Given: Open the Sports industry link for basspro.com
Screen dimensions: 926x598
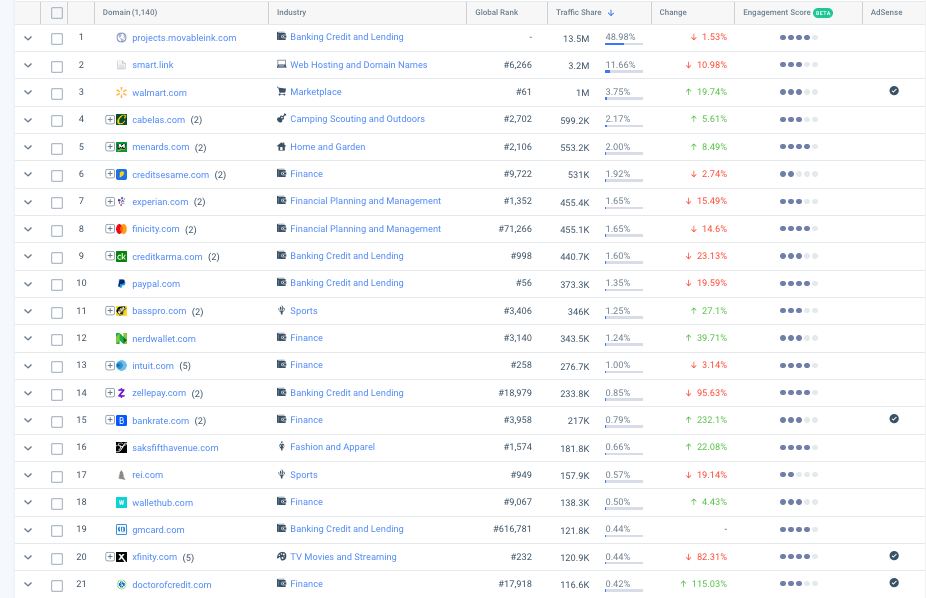Looking at the screenshot, I should 304,311.
